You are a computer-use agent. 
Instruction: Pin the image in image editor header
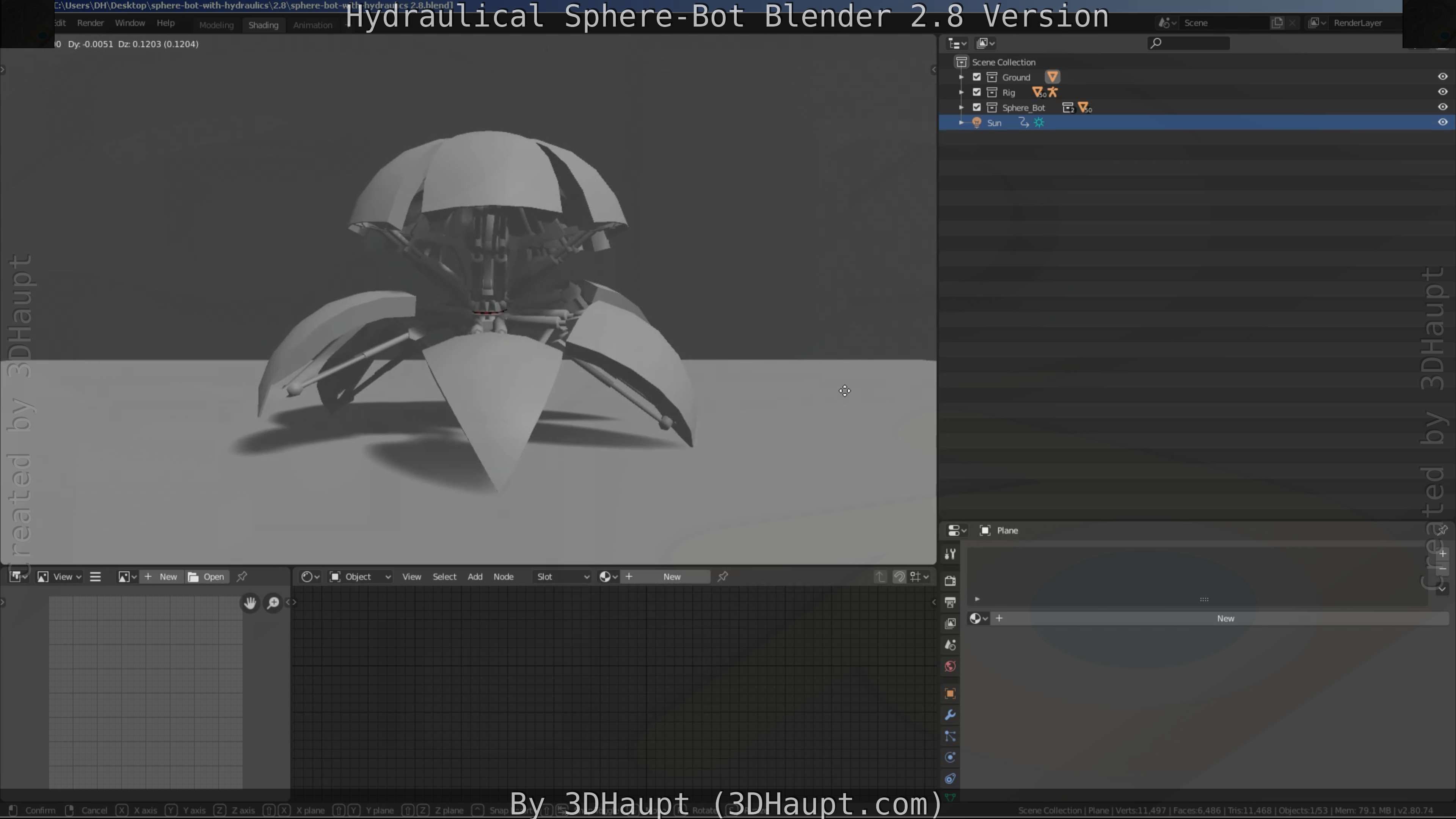[x=242, y=576]
